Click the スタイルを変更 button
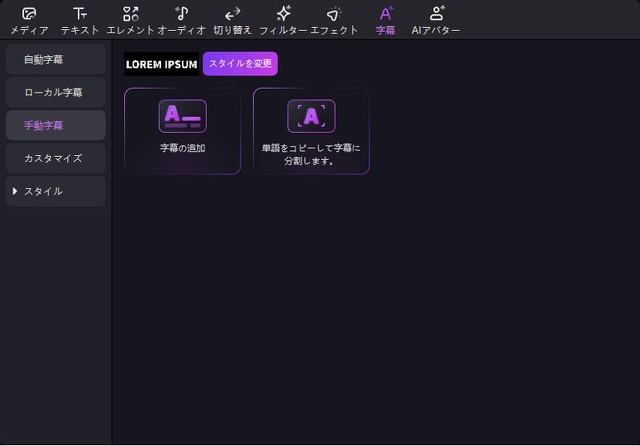This screenshot has height=446, width=640. [x=240, y=64]
